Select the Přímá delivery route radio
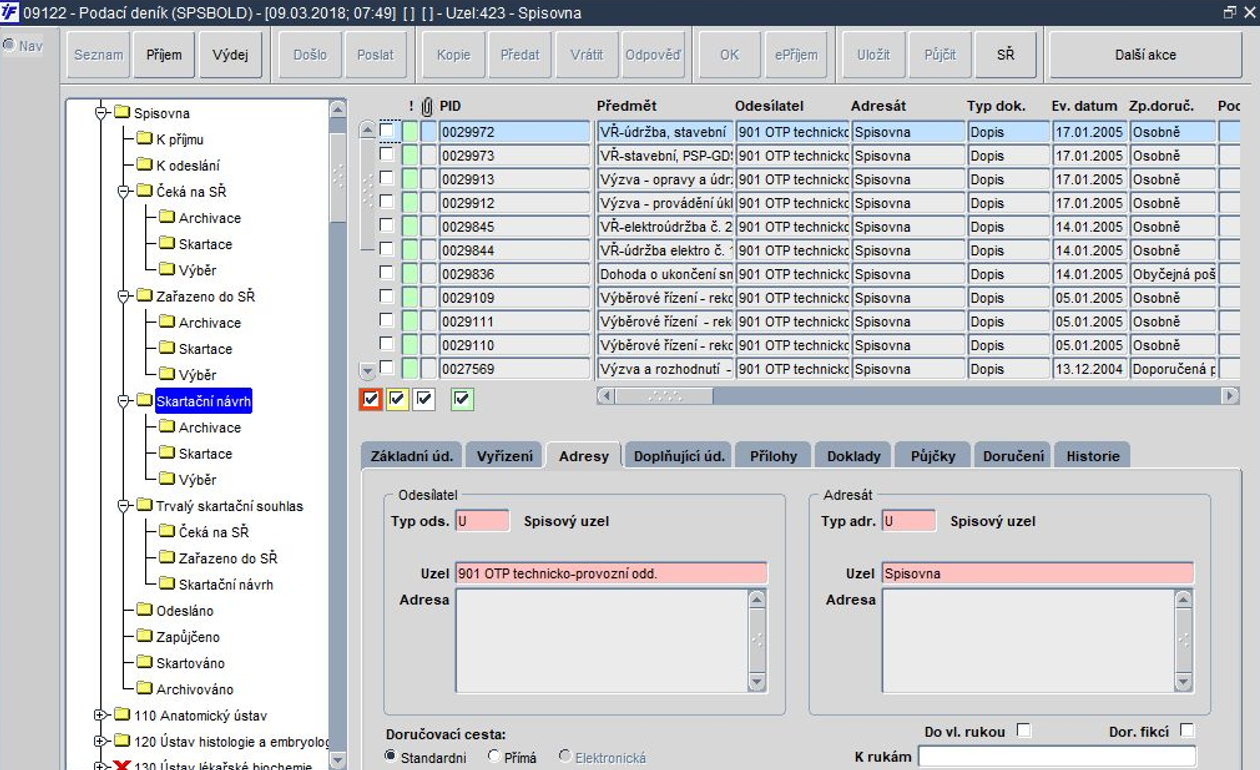Screen dimensions: 1260x770 coord(494,757)
